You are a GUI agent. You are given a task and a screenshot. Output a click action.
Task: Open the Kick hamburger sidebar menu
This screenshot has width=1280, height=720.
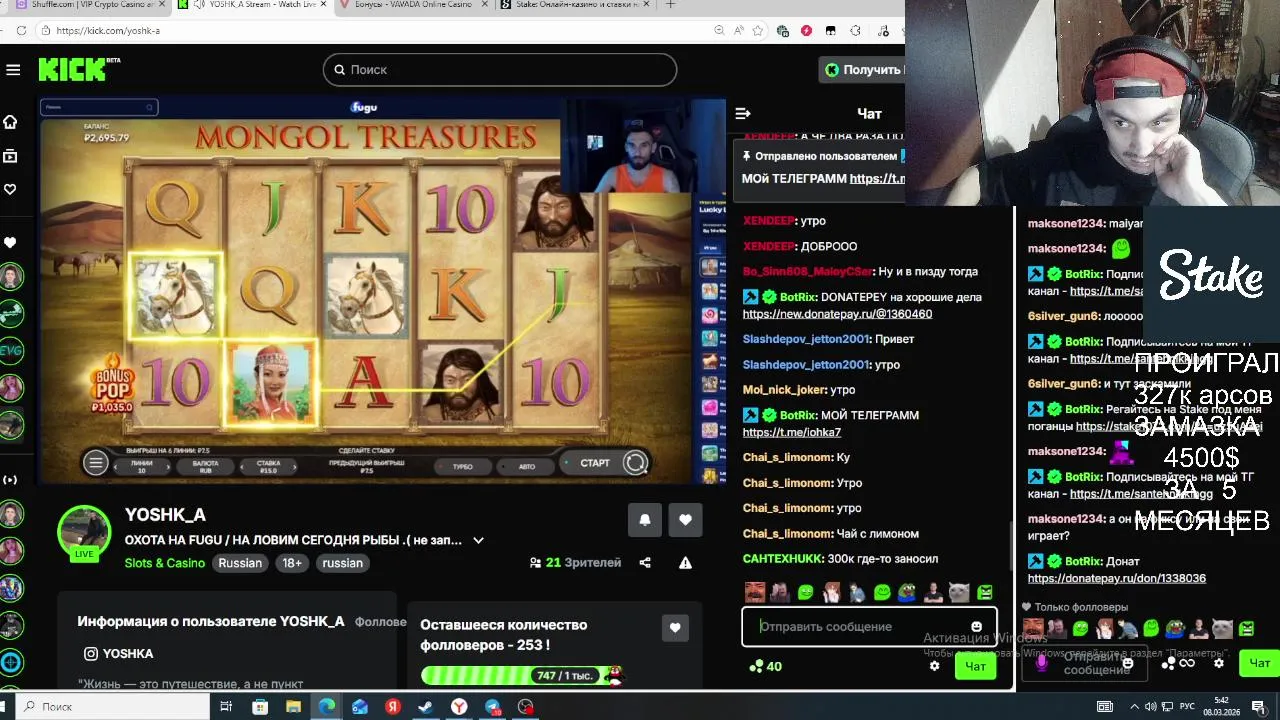coord(13,69)
